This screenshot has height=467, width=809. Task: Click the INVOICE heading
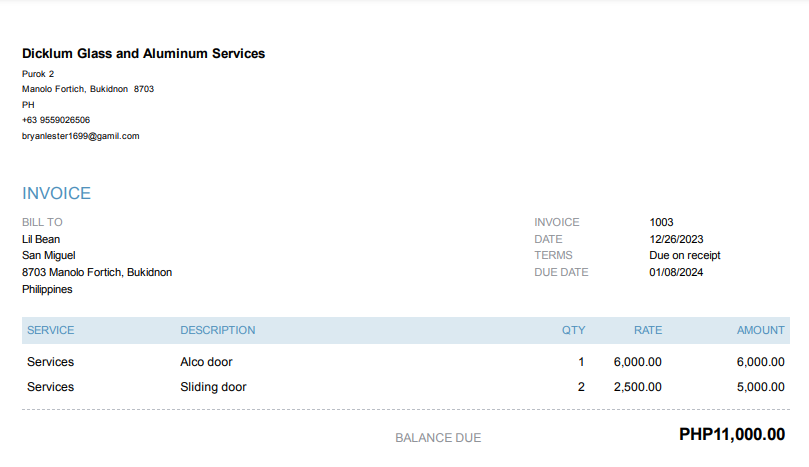[56, 194]
